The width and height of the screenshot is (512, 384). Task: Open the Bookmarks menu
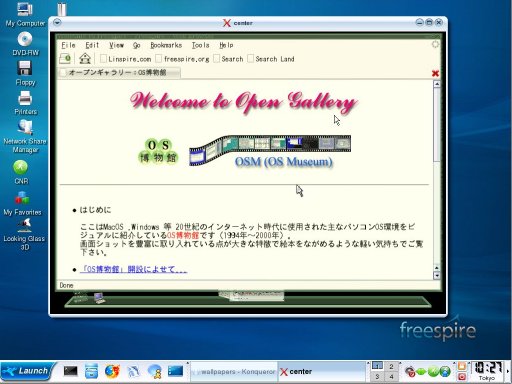[166, 45]
